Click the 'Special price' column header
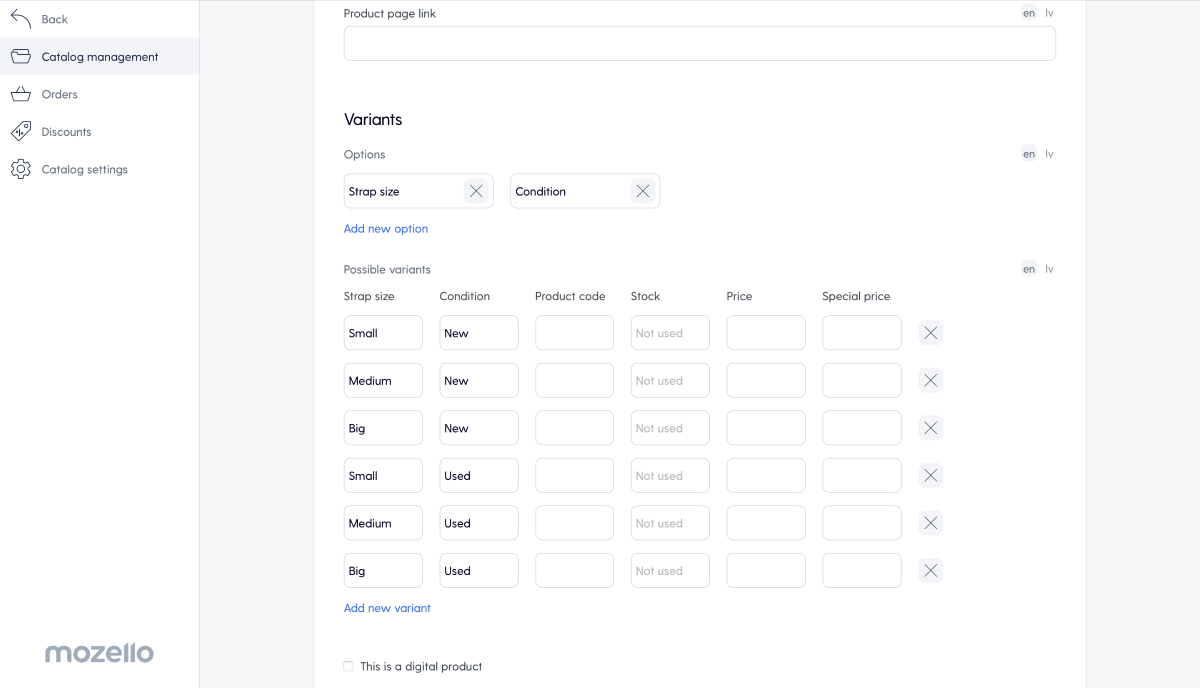 (856, 296)
